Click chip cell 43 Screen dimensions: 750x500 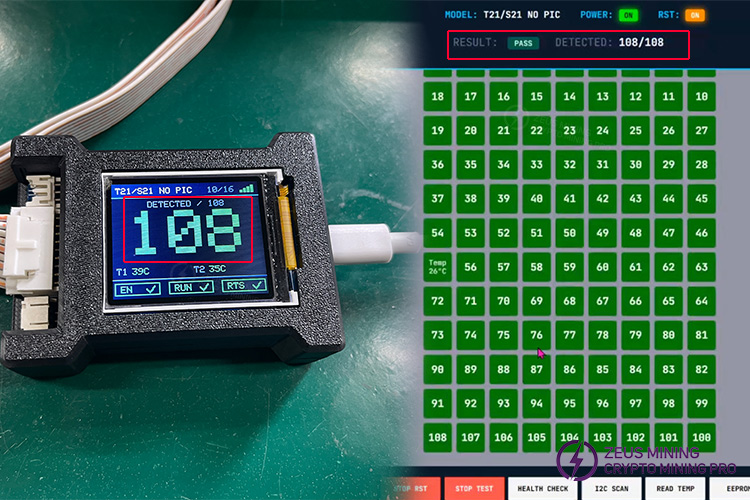(x=635, y=199)
